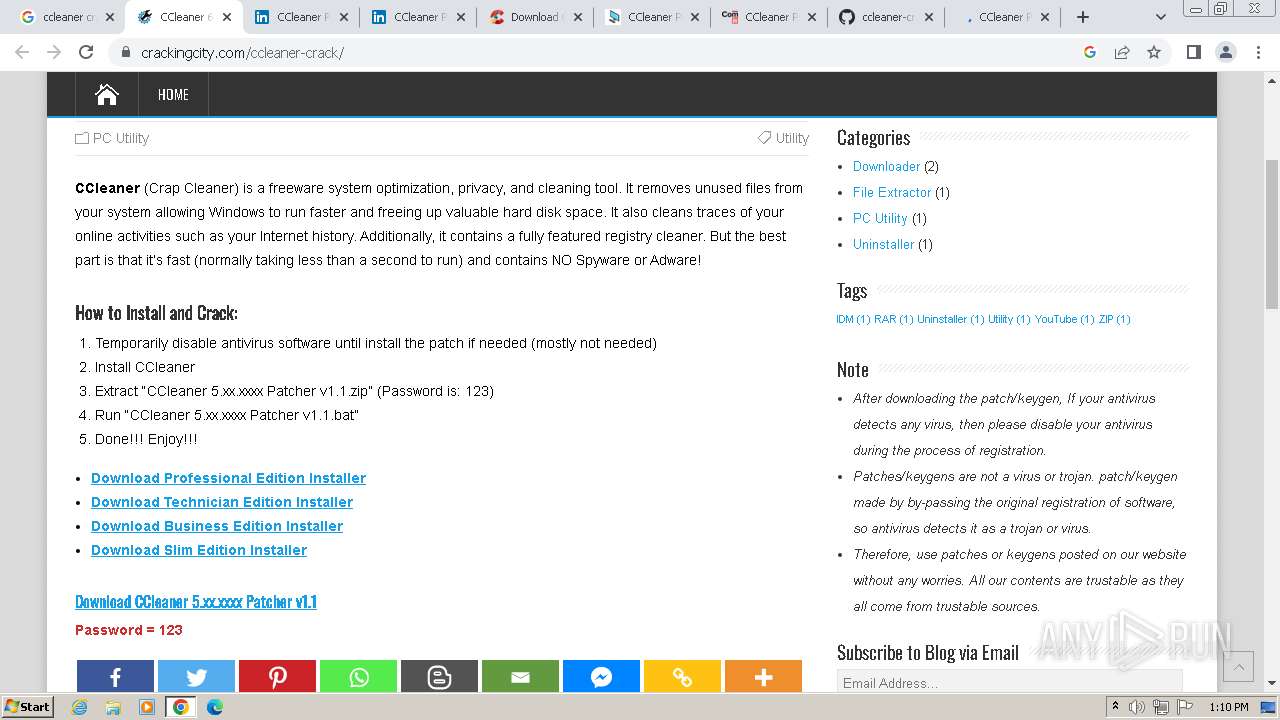Image resolution: width=1280 pixels, height=720 pixels.
Task: Launch Internet Explorer from taskbar
Action: (x=80, y=707)
